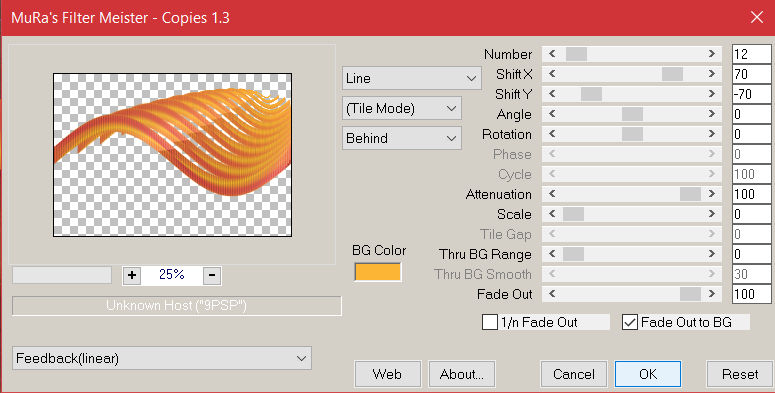The width and height of the screenshot is (775, 393).
Task: Click left arrow of Number slider
Action: coord(552,54)
